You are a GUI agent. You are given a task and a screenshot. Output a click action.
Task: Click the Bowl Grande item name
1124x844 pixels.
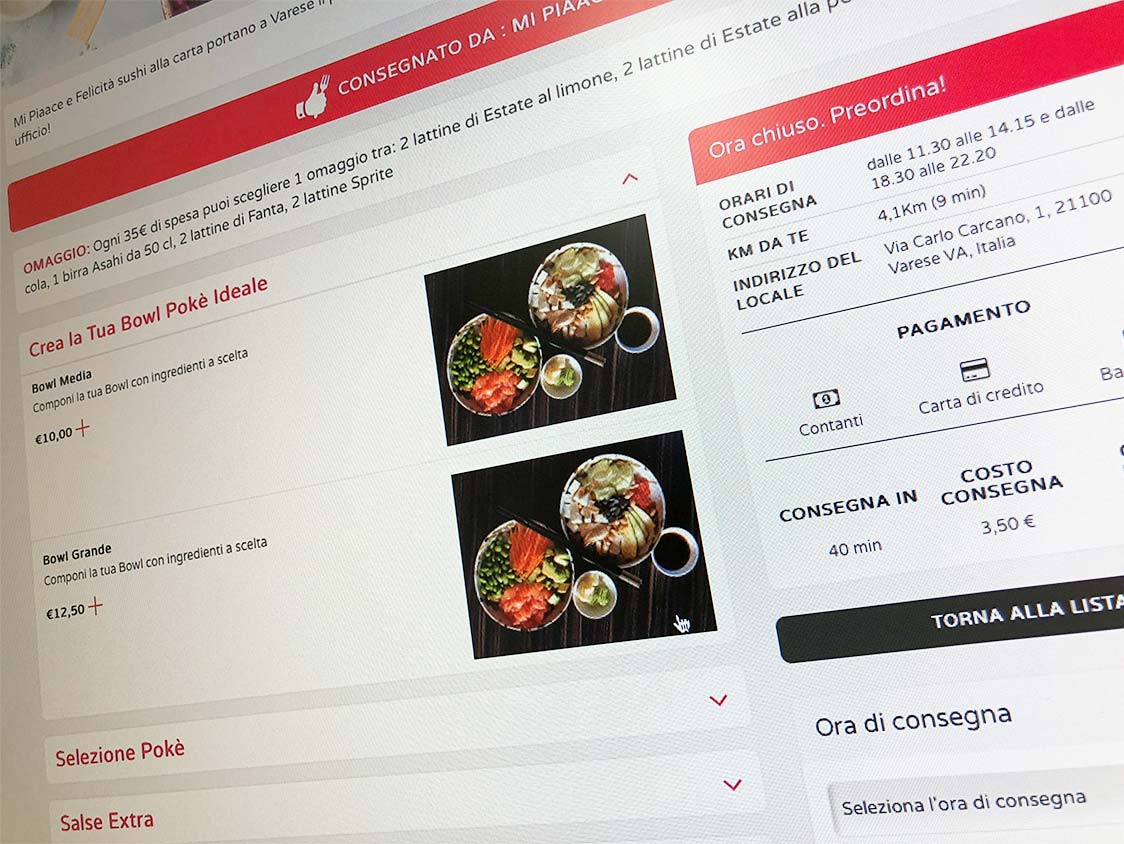(77, 554)
